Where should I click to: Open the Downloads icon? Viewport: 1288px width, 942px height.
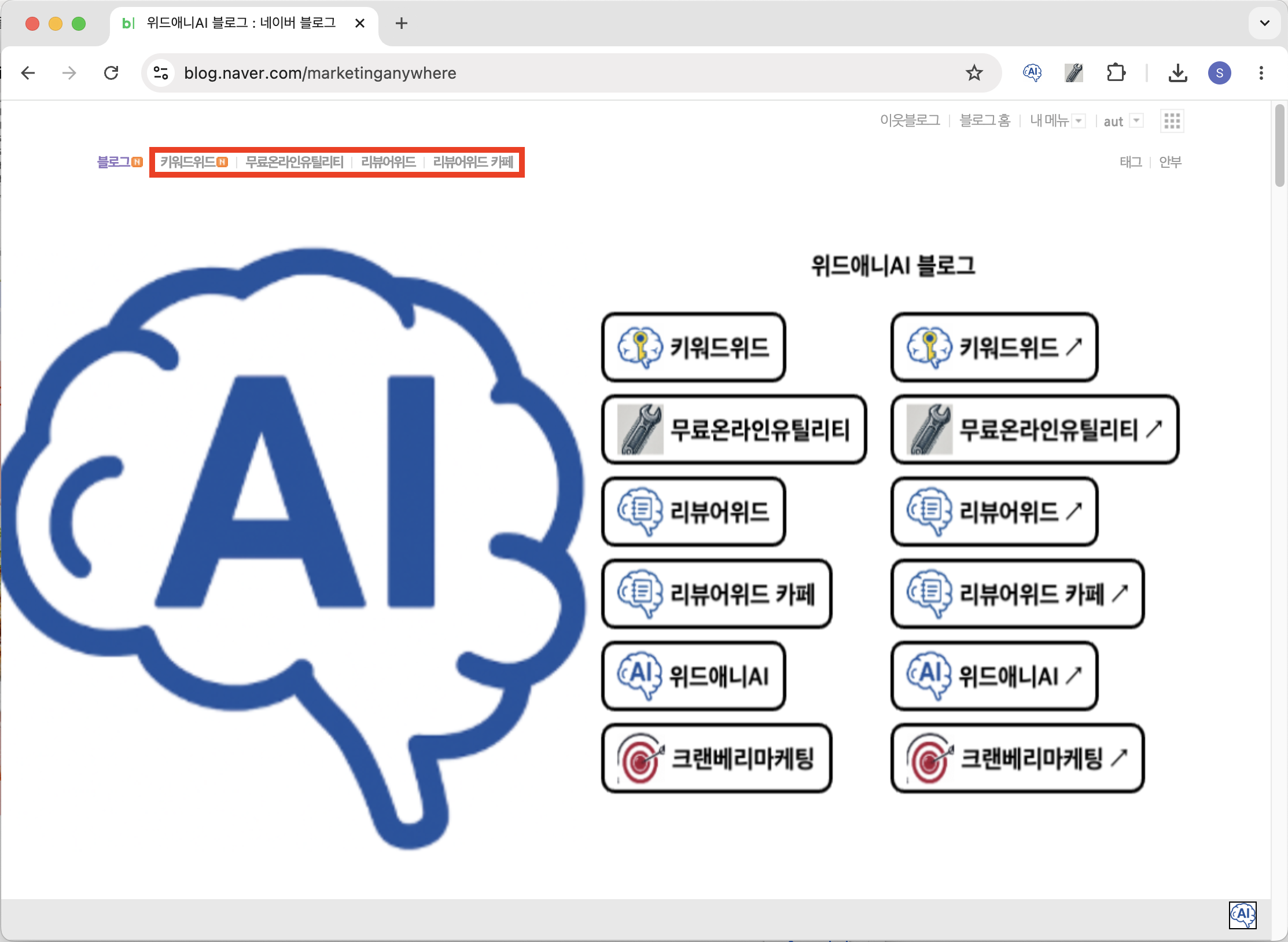click(1178, 73)
